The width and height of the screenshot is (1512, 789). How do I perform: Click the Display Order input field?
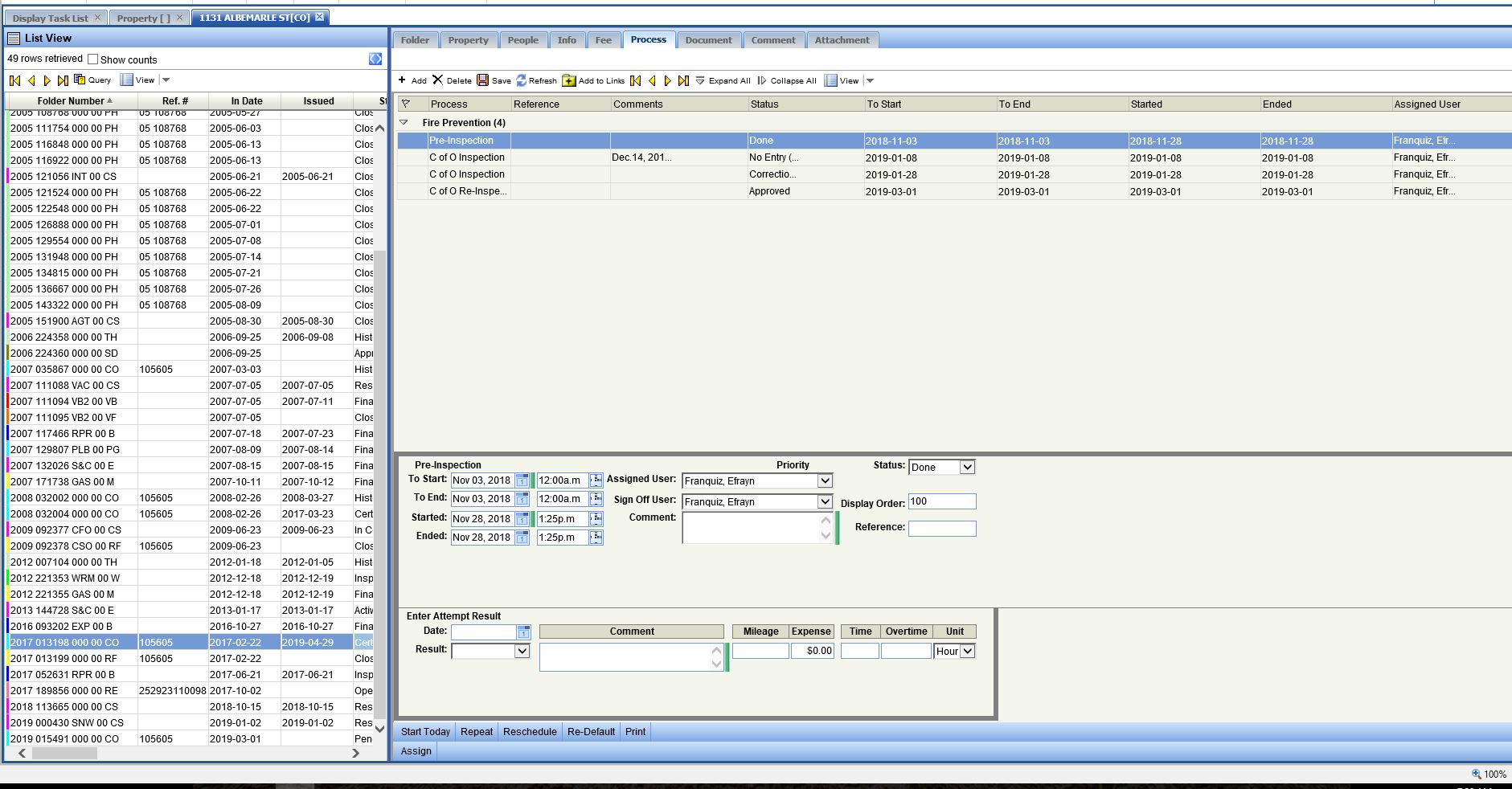tap(941, 501)
